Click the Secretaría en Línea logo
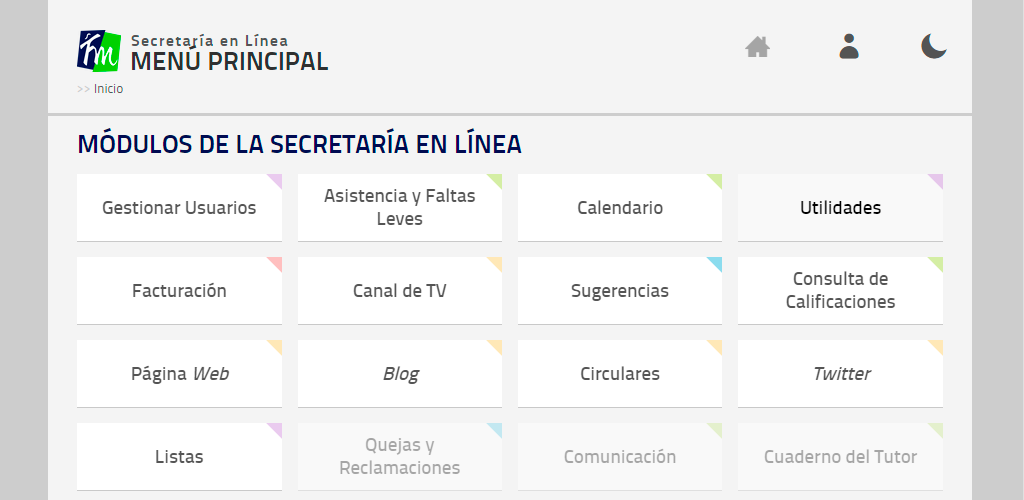Image resolution: width=1024 pixels, height=500 pixels. (x=99, y=51)
